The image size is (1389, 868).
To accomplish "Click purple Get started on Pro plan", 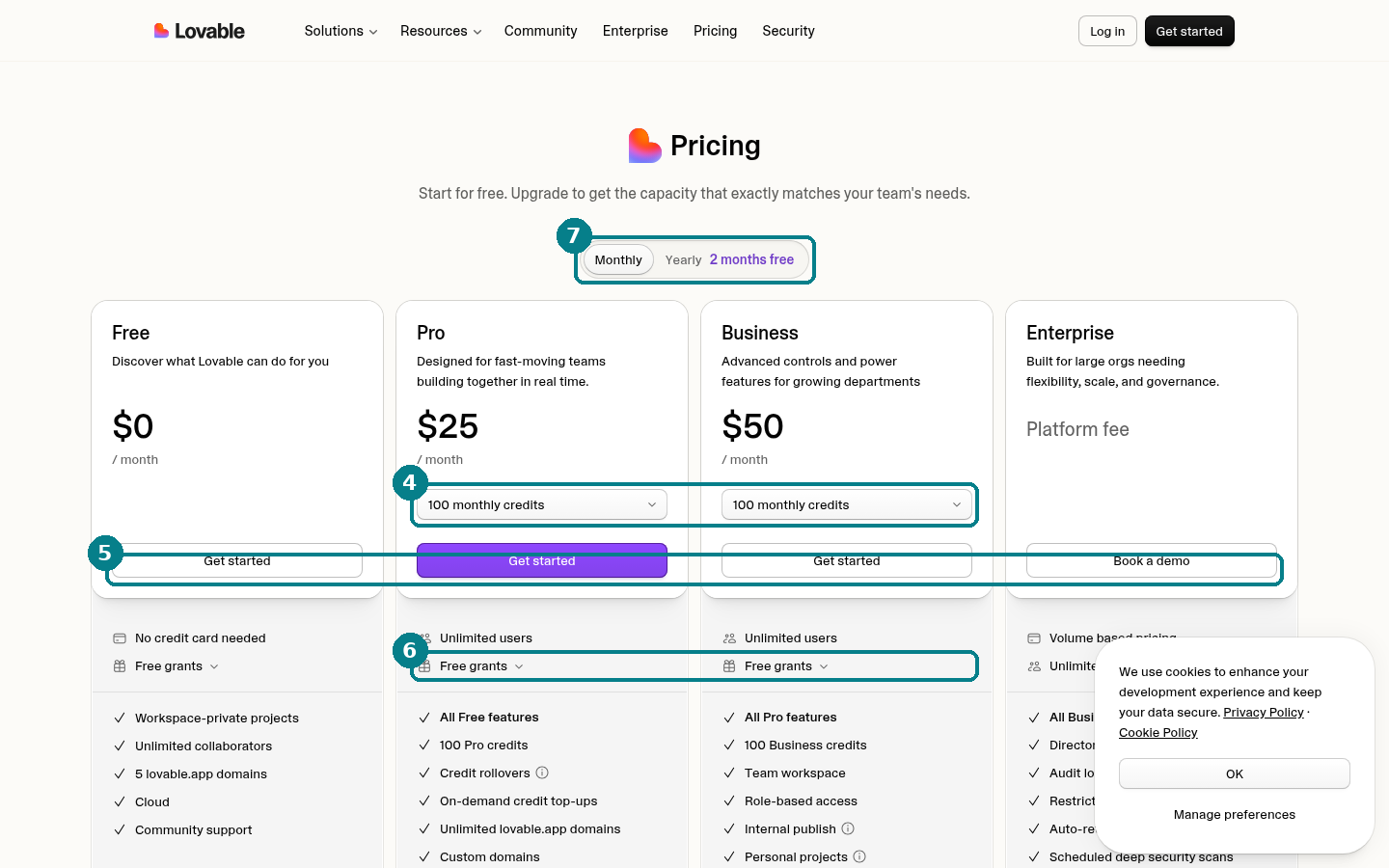I will 542,560.
